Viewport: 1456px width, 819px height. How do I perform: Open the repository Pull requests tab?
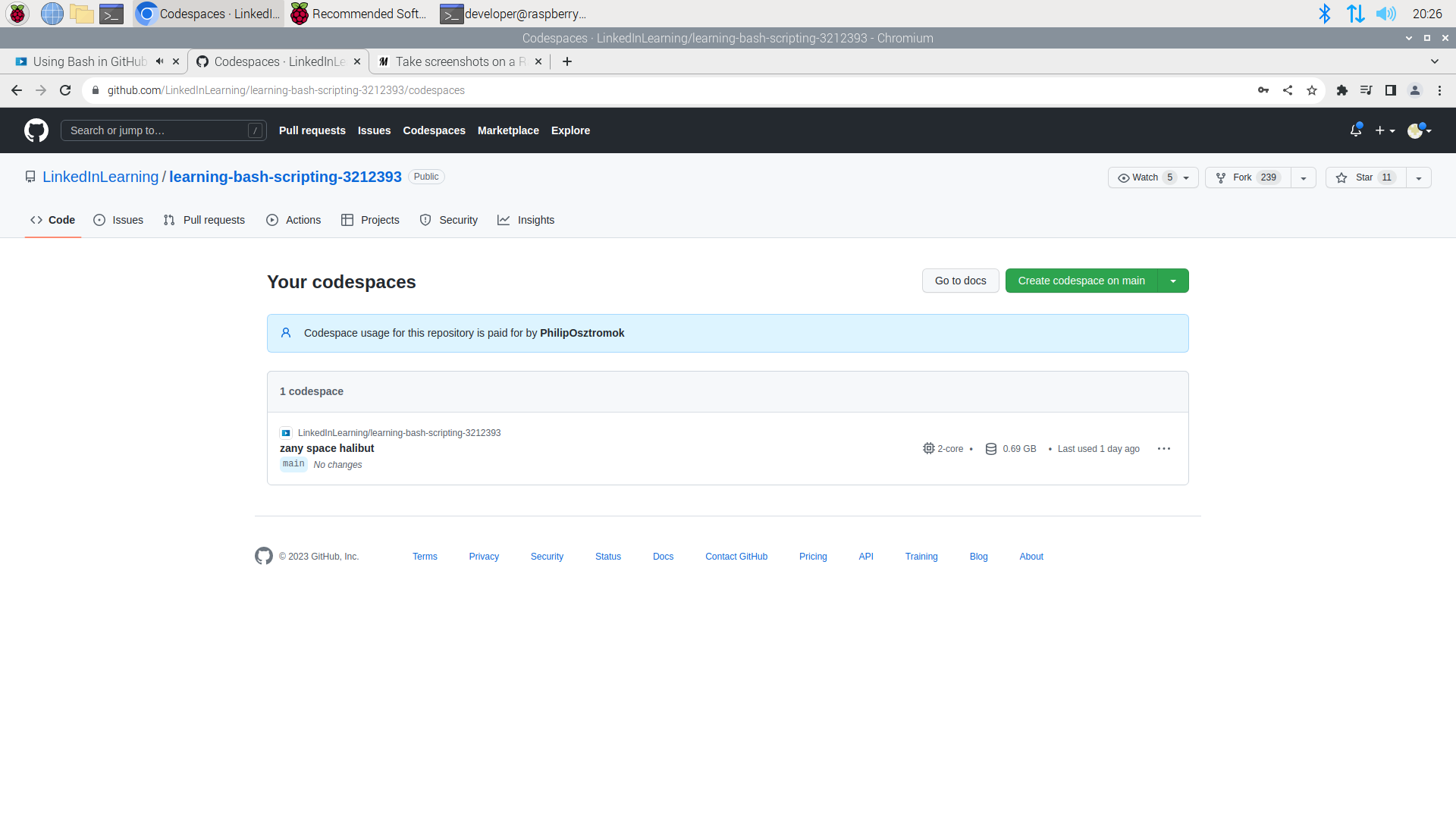click(204, 220)
